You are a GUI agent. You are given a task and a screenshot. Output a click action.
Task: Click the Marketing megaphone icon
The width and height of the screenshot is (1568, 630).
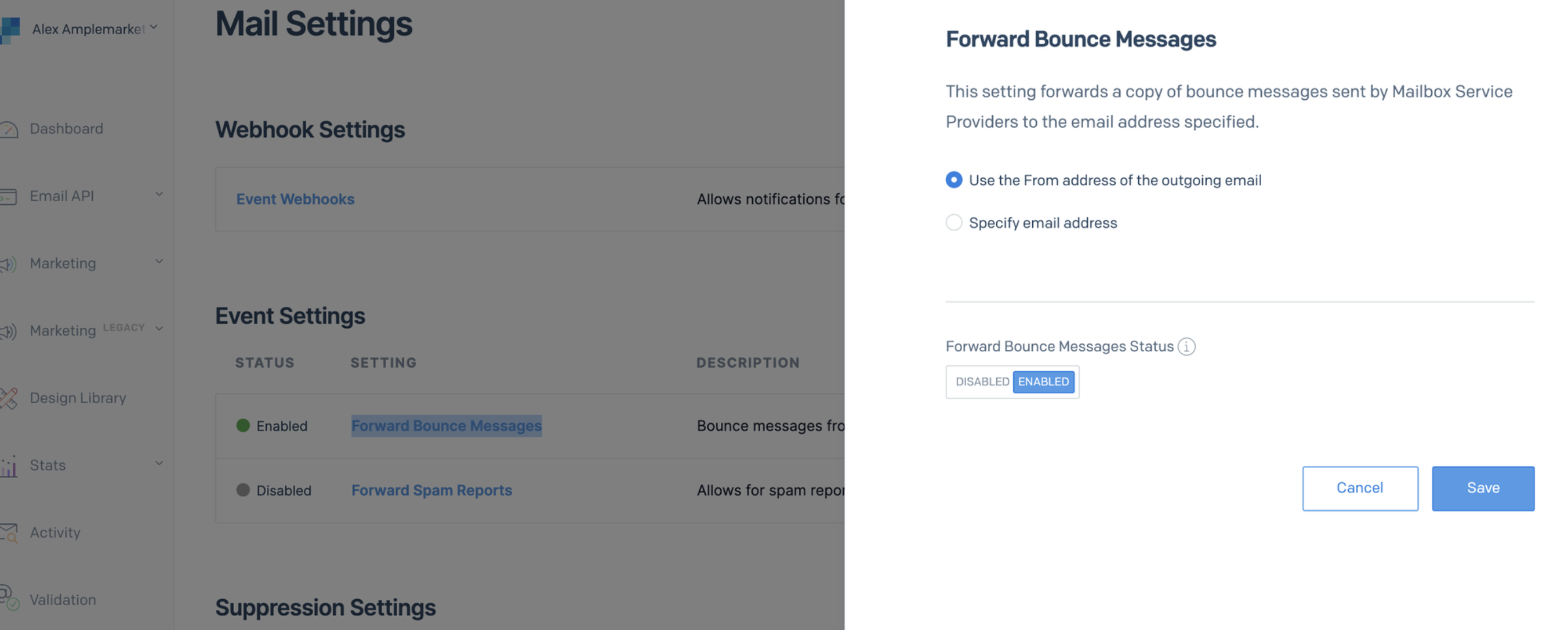9,263
